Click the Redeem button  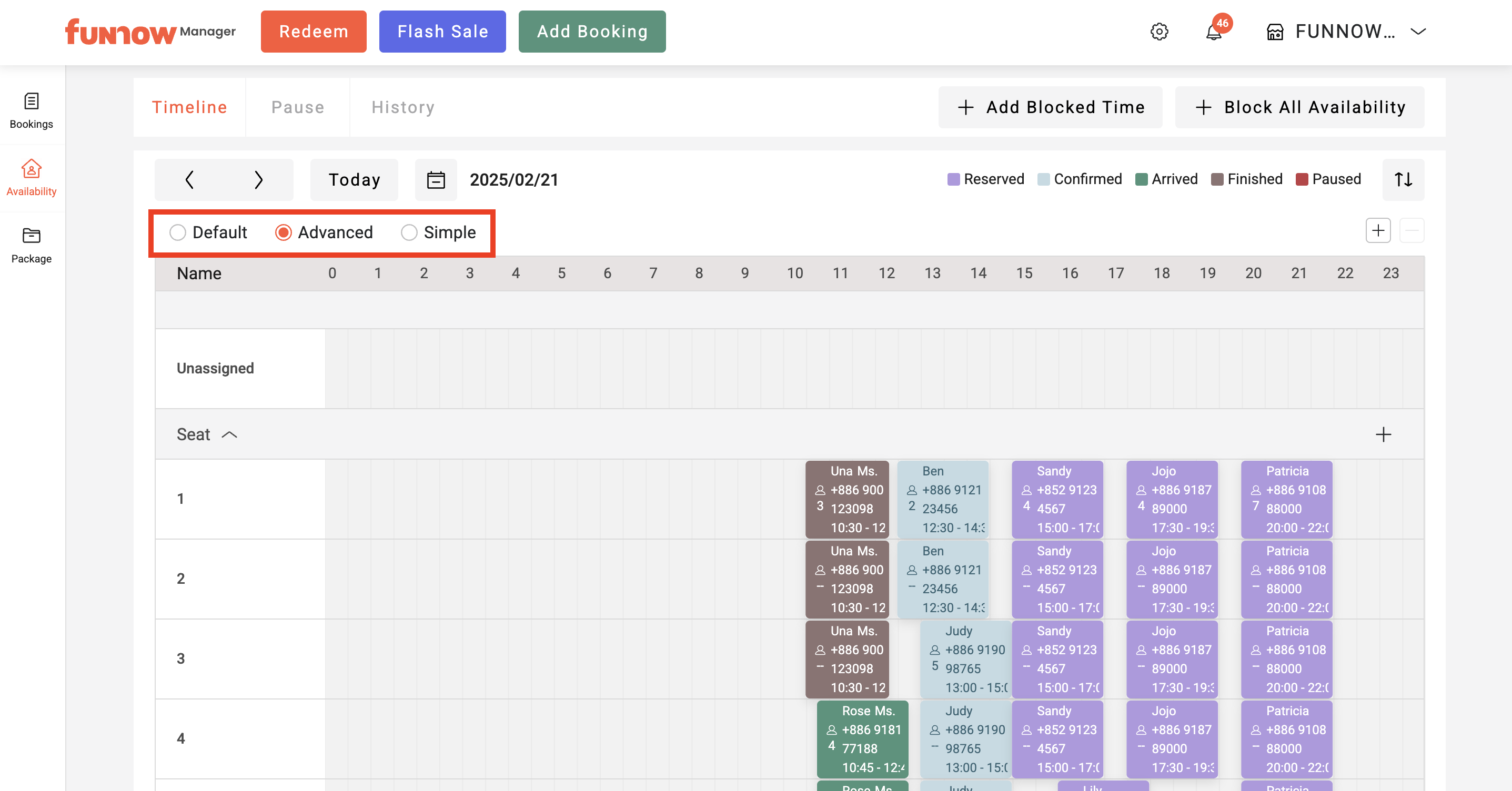[x=314, y=32]
